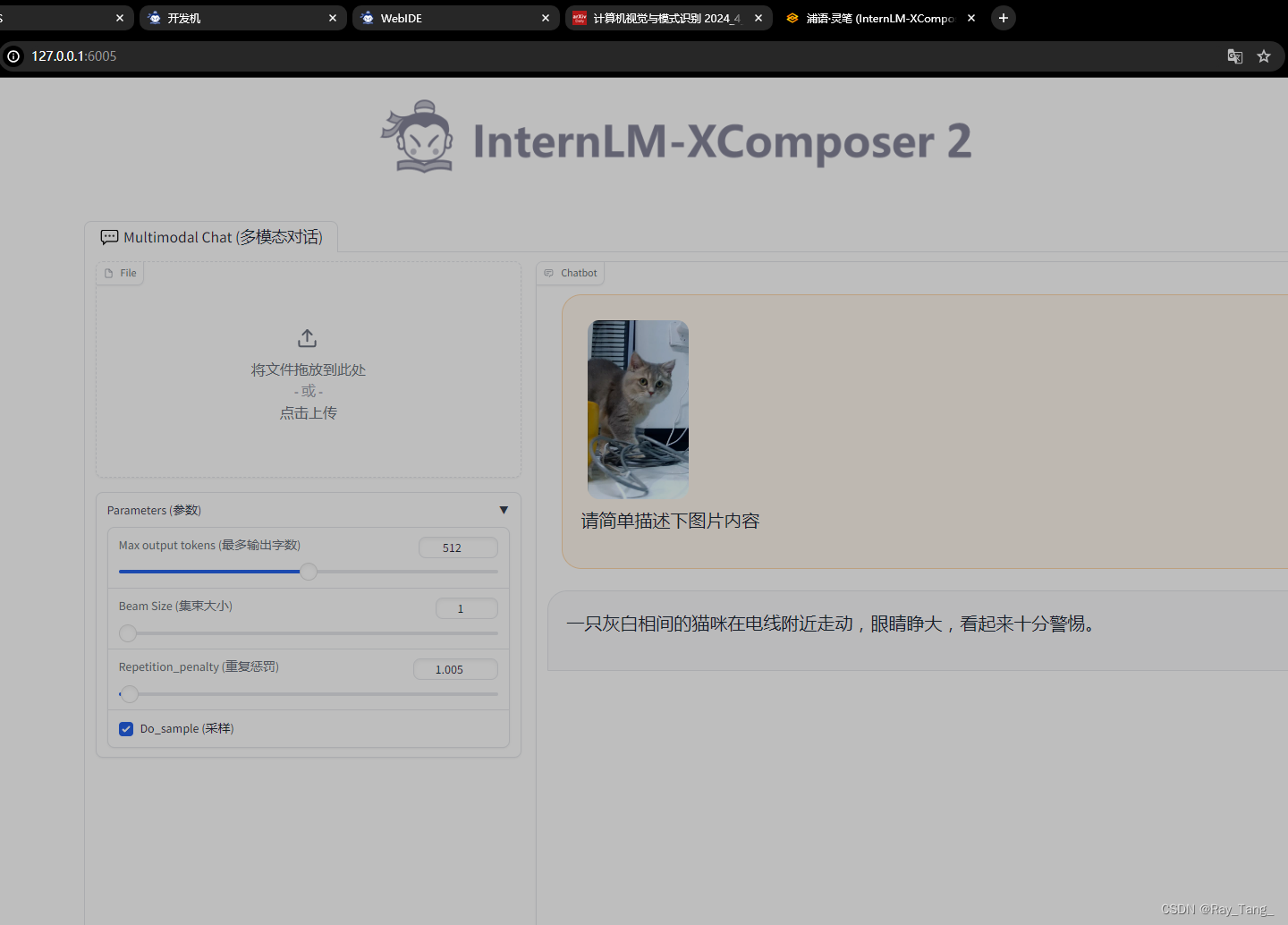Bookmark this page with the star icon
This screenshot has width=1288, height=925.
[x=1264, y=56]
